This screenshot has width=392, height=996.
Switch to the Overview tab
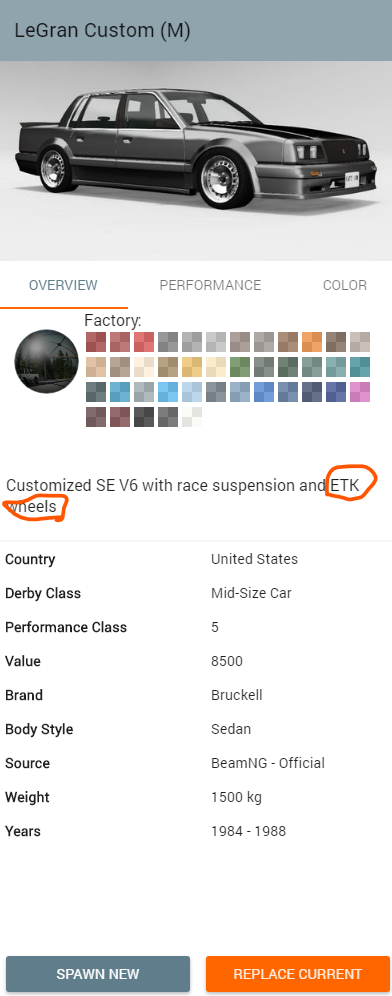point(64,285)
